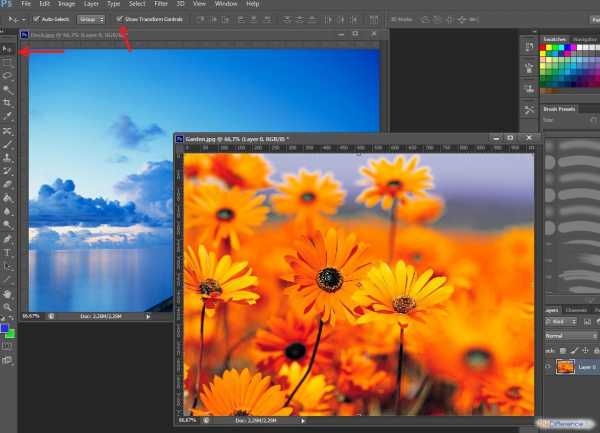Click the foreground blue color swatch
Image resolution: width=600 pixels, height=433 pixels.
tap(4, 328)
